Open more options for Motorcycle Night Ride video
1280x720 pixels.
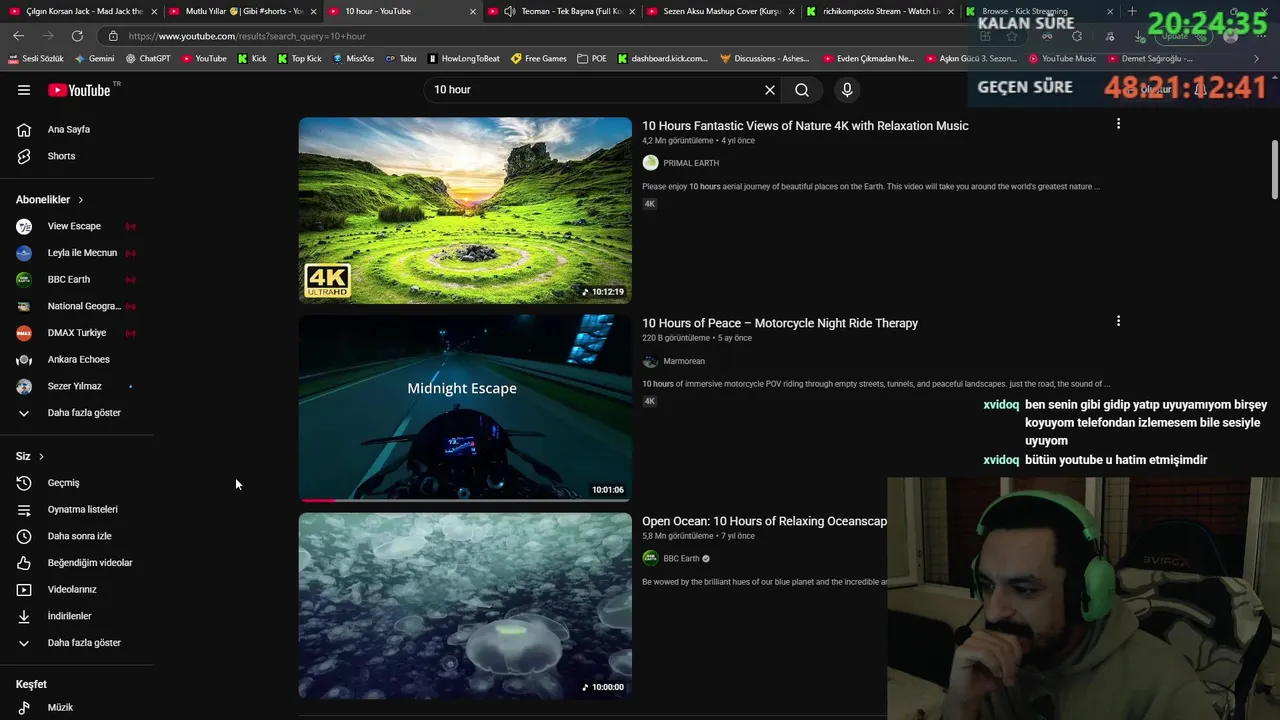1118,321
